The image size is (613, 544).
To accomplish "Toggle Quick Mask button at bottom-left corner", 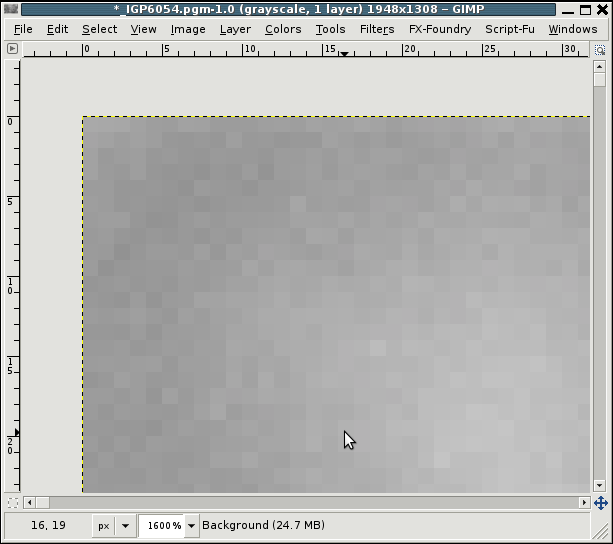I will (13, 503).
